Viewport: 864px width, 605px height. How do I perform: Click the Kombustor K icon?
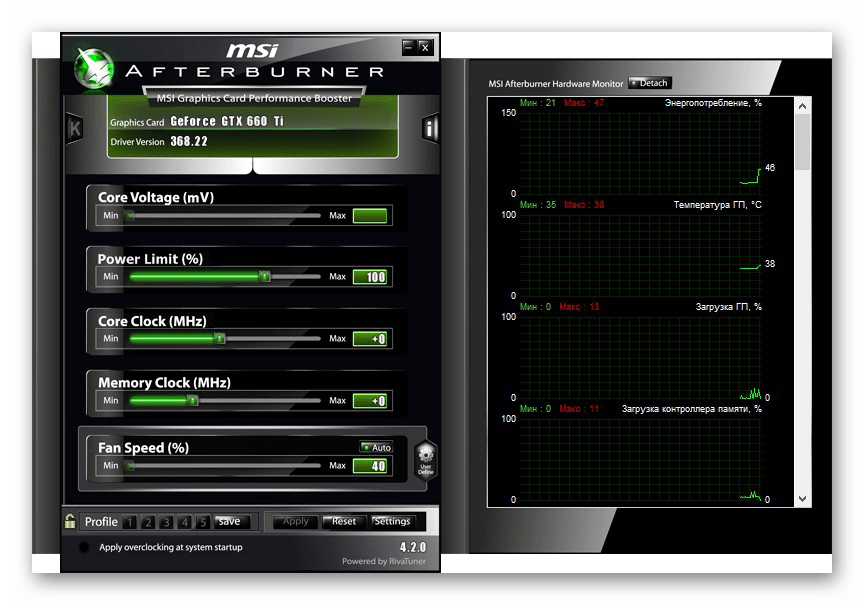[74, 129]
